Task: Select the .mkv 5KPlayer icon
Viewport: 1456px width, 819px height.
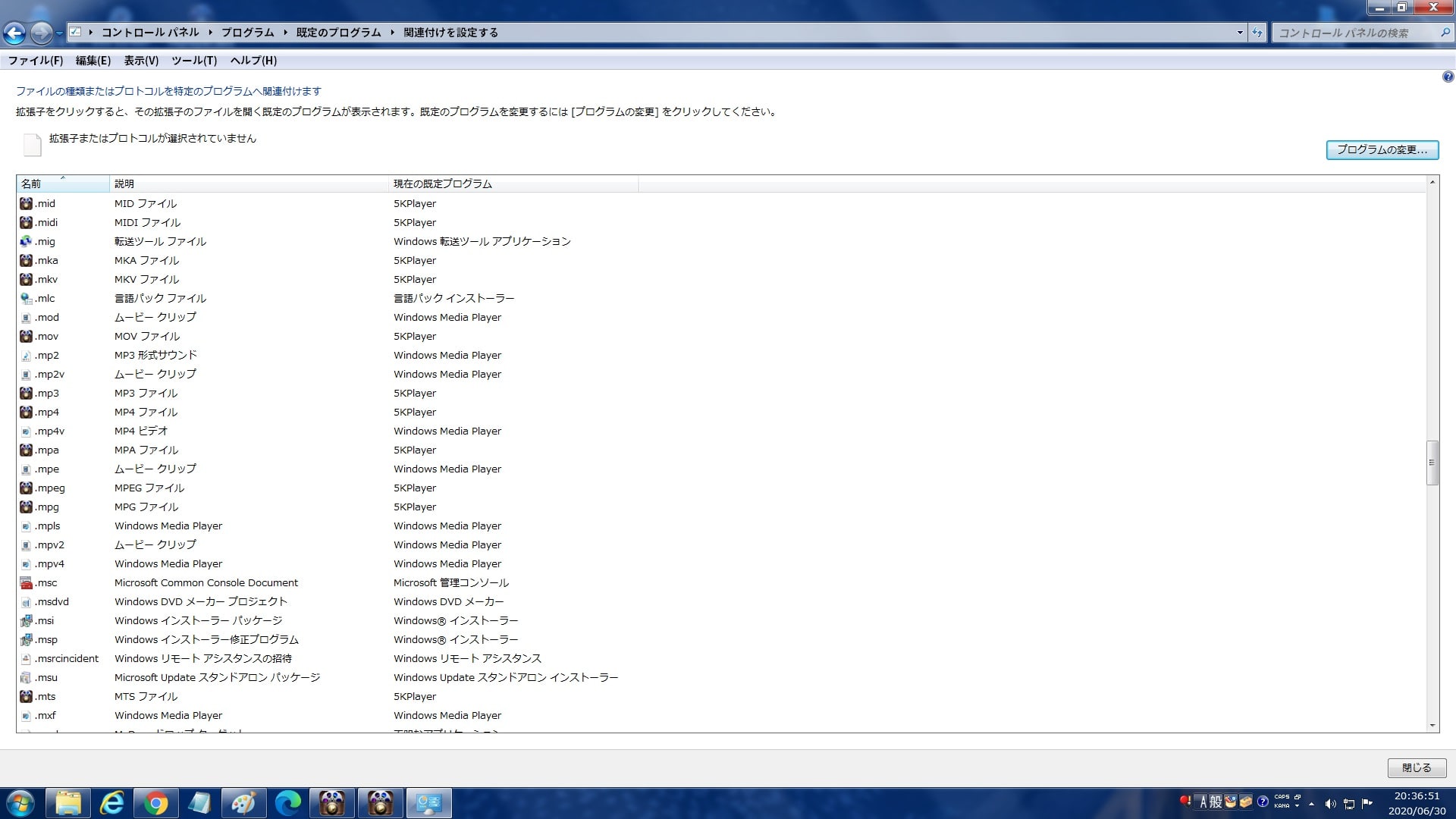Action: (26, 279)
